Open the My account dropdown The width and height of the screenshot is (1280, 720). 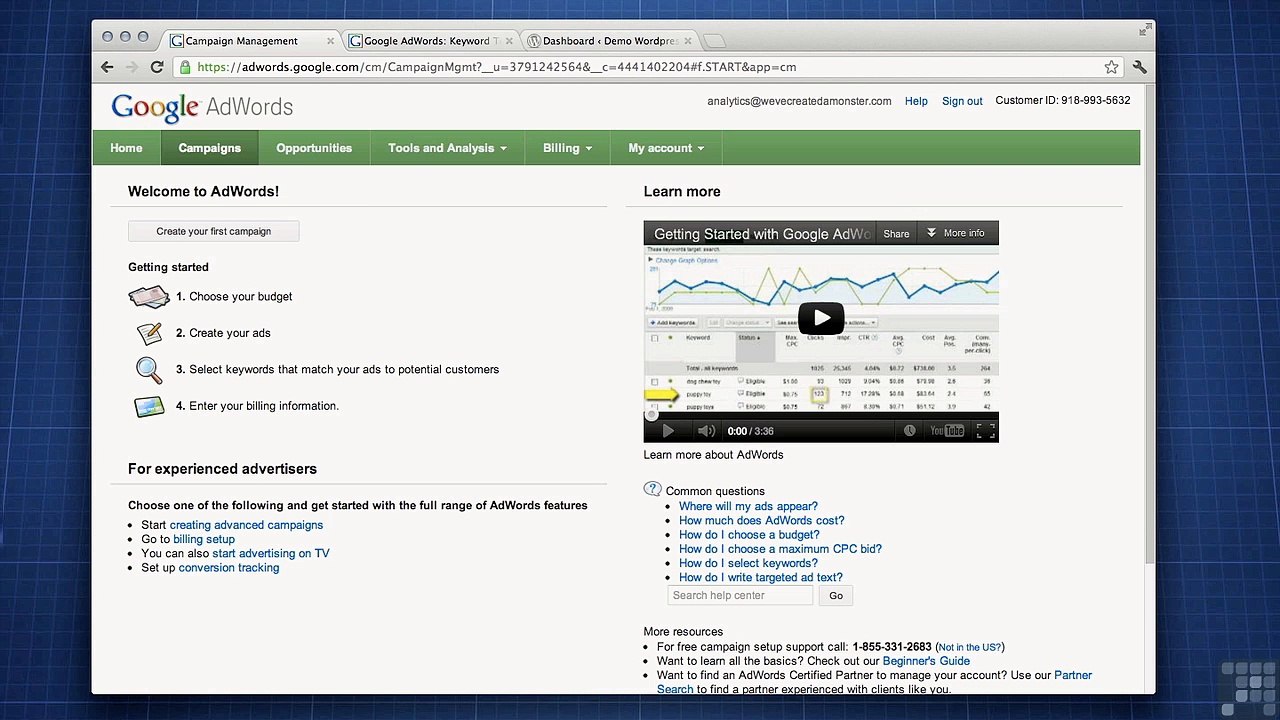[x=666, y=148]
